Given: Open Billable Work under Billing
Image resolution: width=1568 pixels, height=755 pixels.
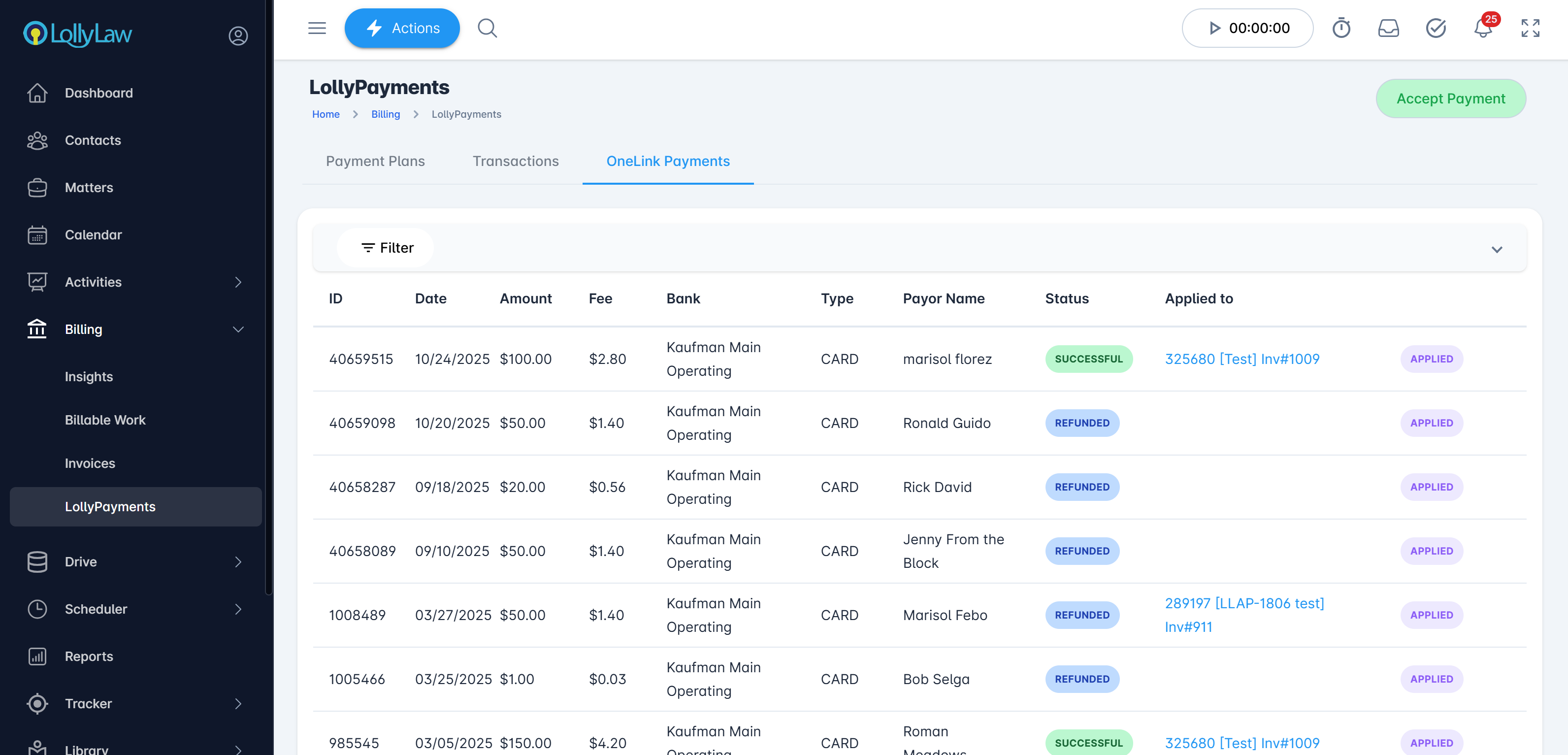Looking at the screenshot, I should pos(105,420).
